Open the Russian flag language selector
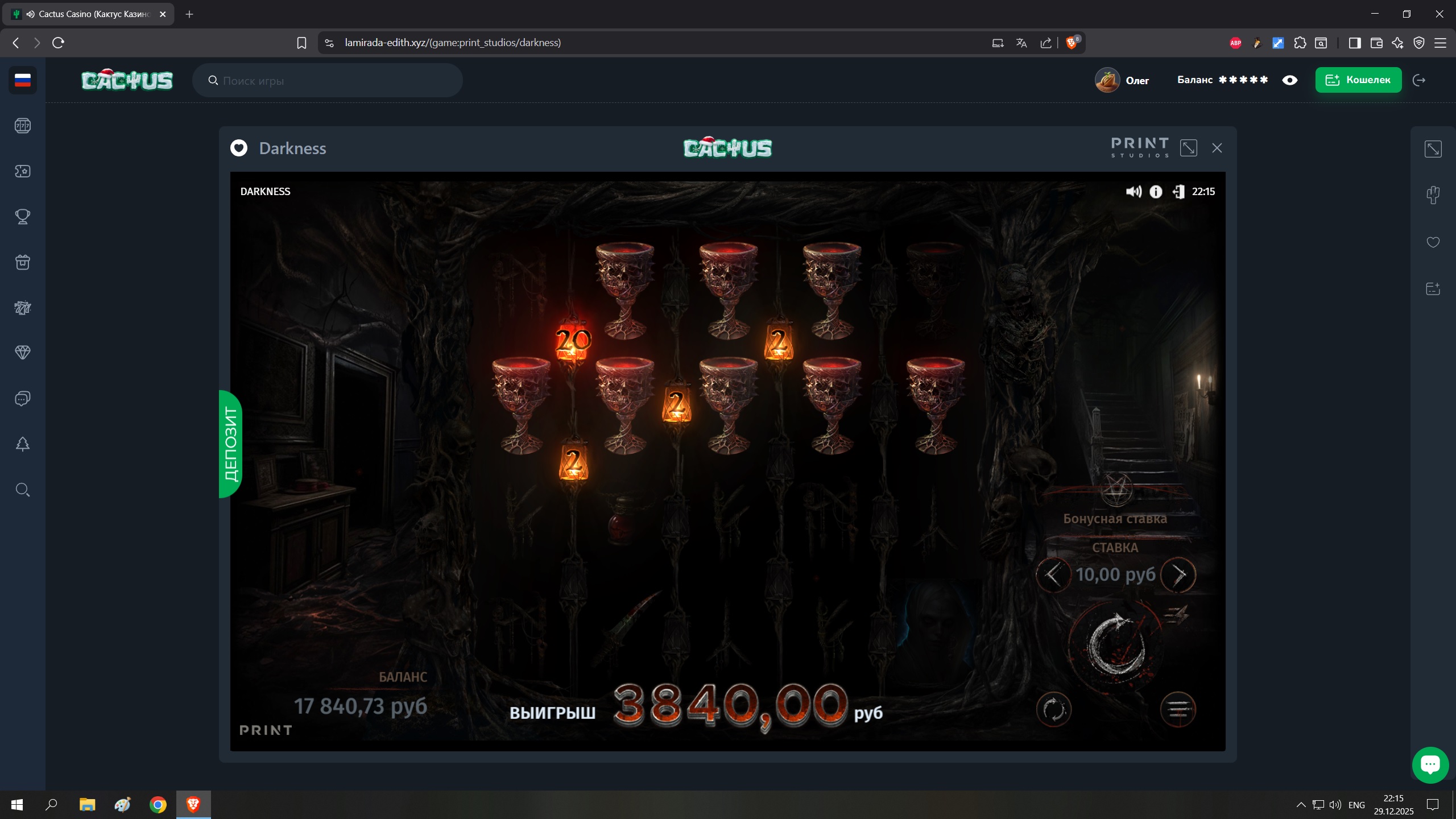Screen dimensions: 1456x819 coord(23,80)
